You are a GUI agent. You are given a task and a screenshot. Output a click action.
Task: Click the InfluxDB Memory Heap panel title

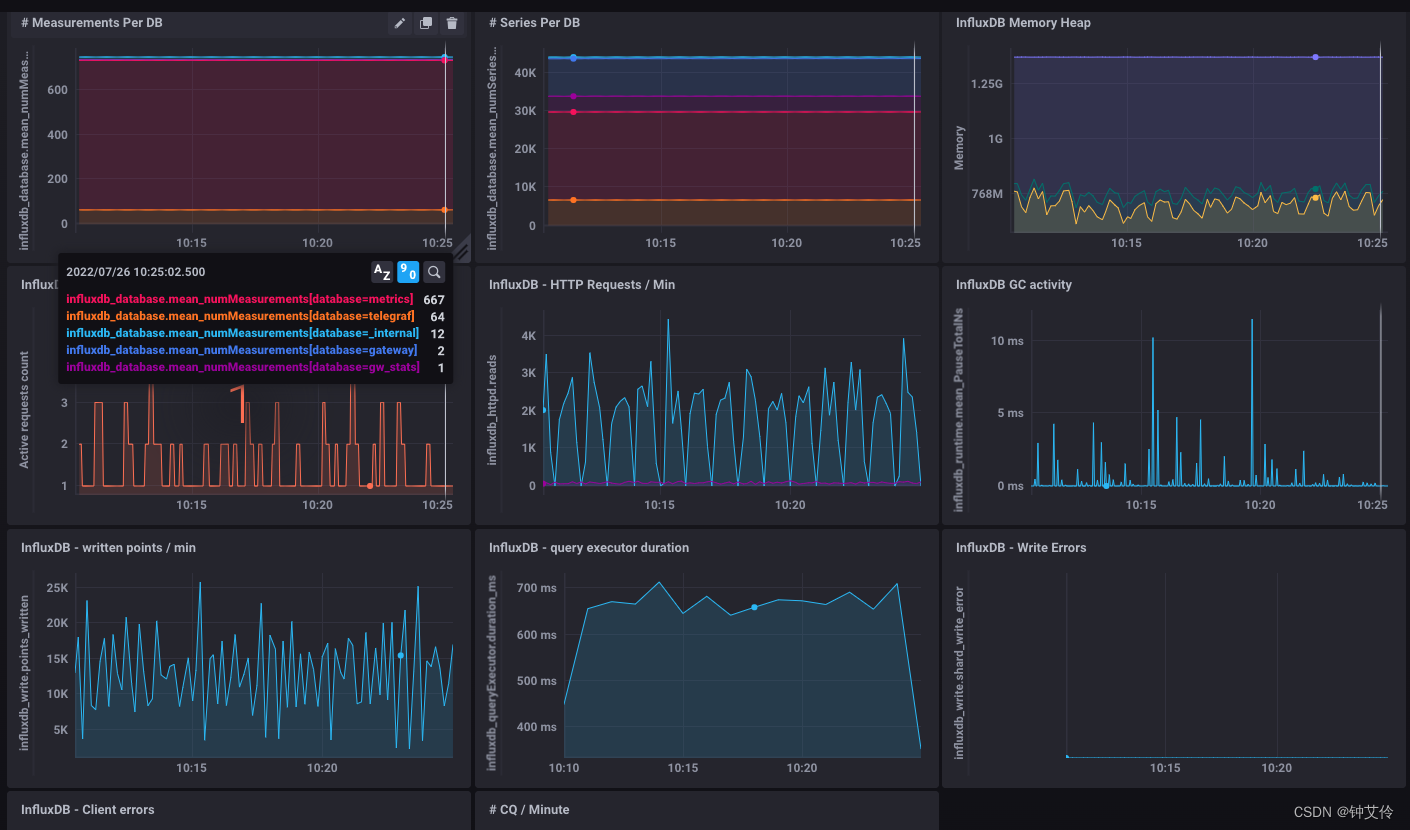pyautogui.click(x=1023, y=23)
